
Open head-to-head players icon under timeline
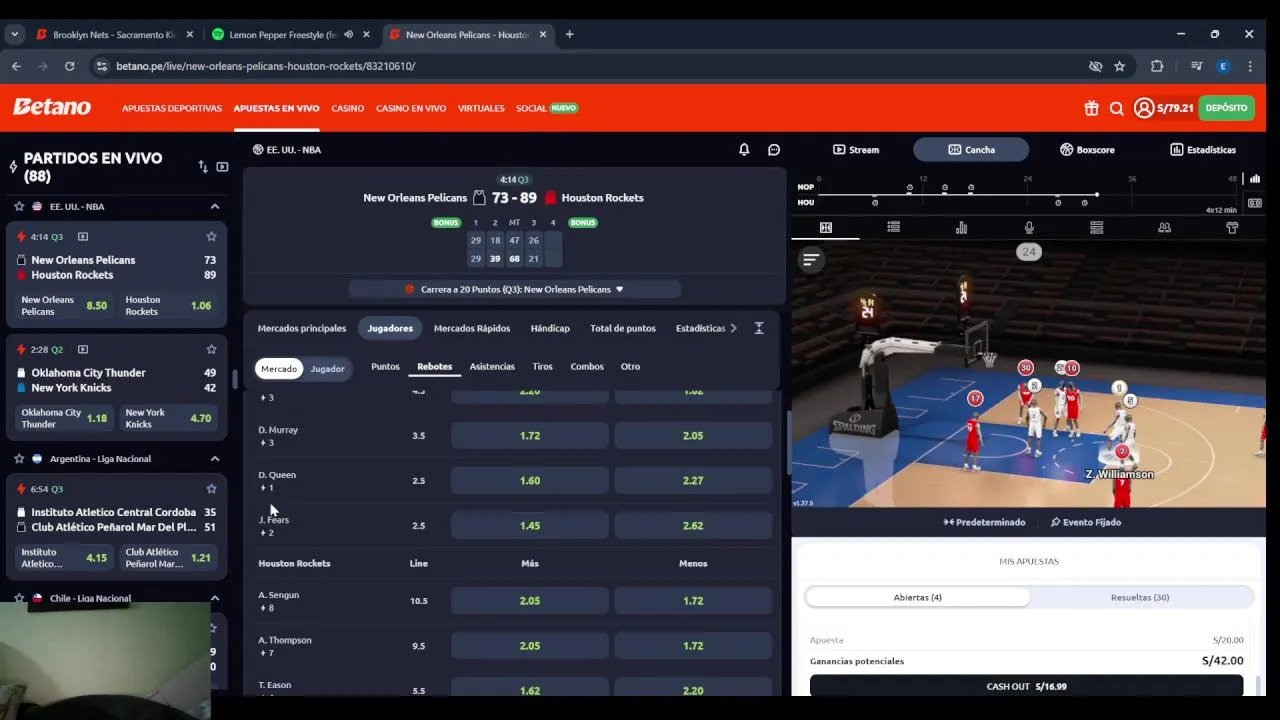1164,228
